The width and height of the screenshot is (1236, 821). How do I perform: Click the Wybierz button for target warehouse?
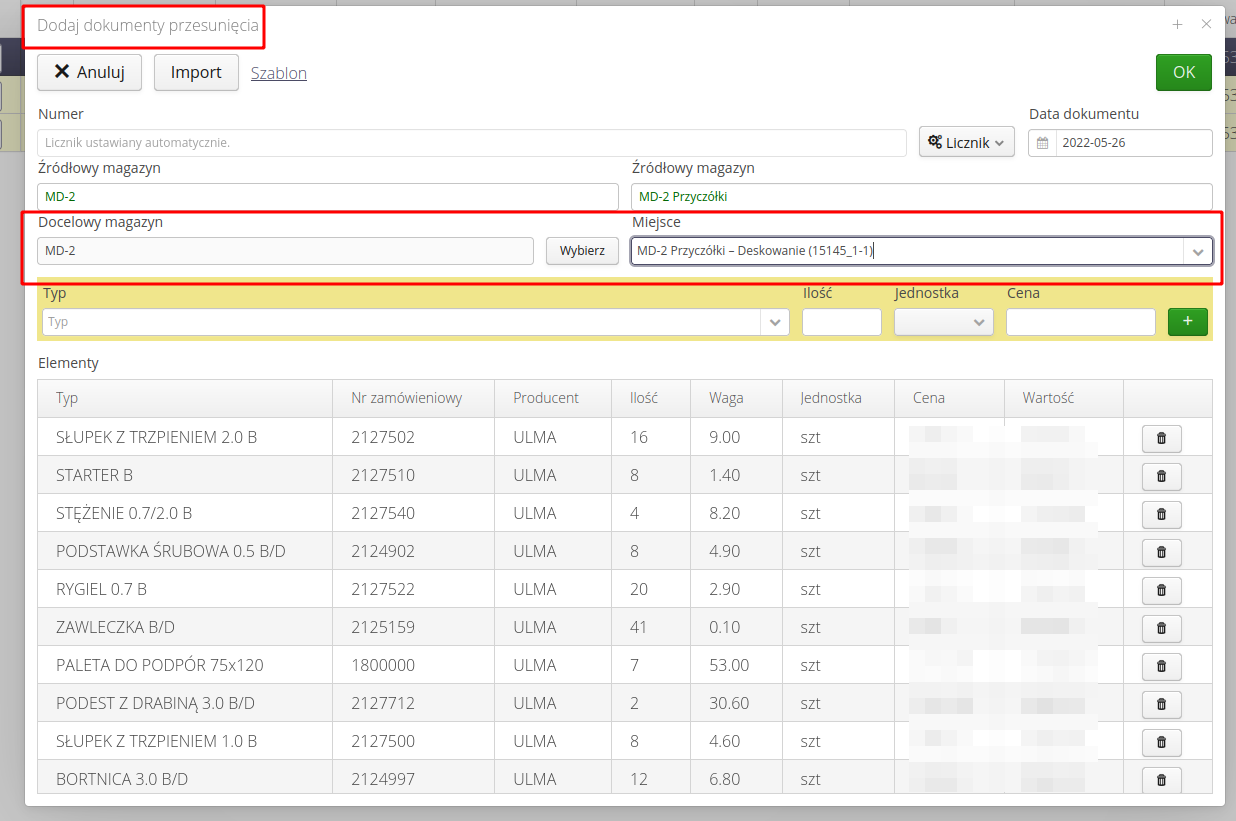(582, 251)
